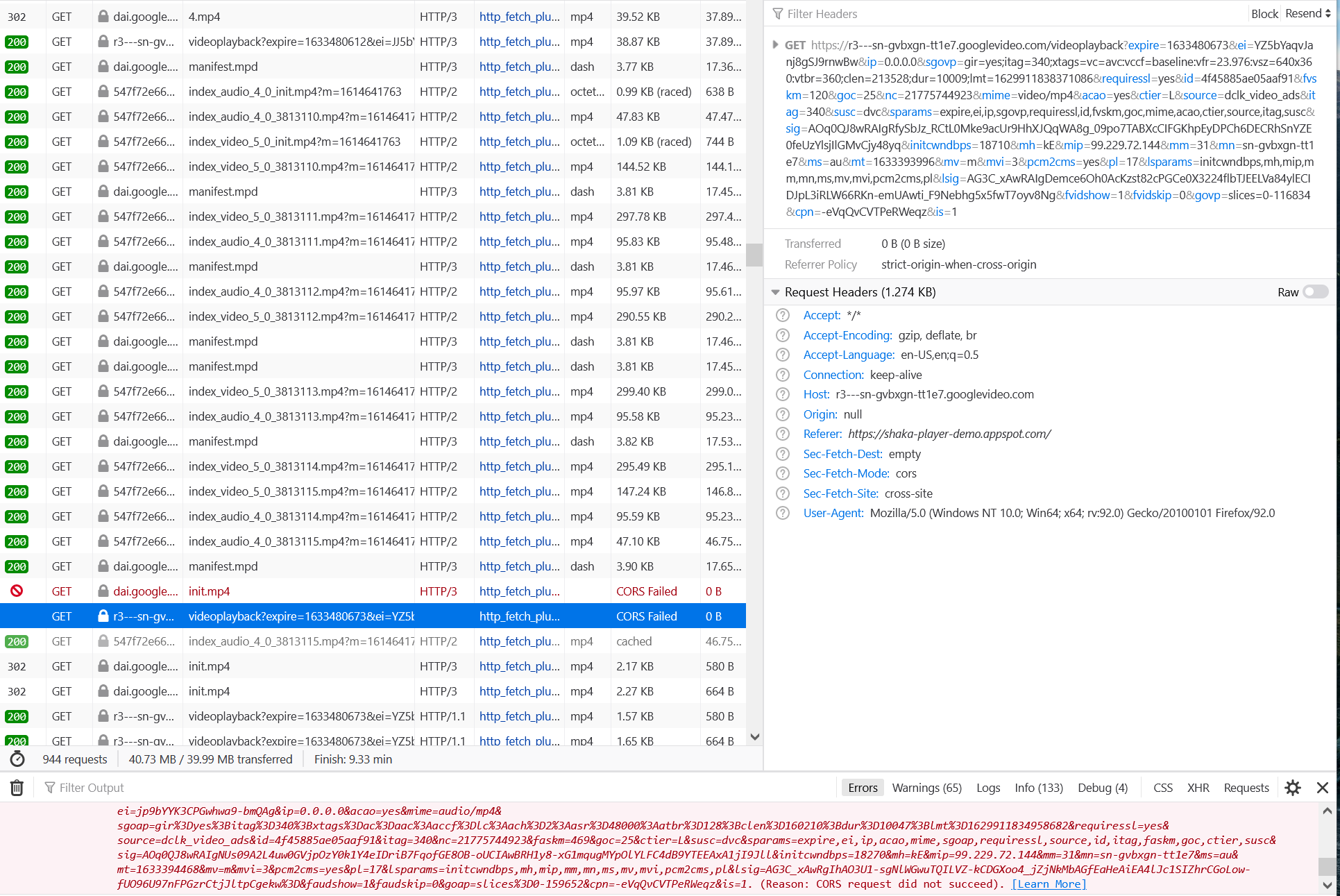
Task: Expand the GET videoplayback request details triangle
Action: (x=775, y=44)
